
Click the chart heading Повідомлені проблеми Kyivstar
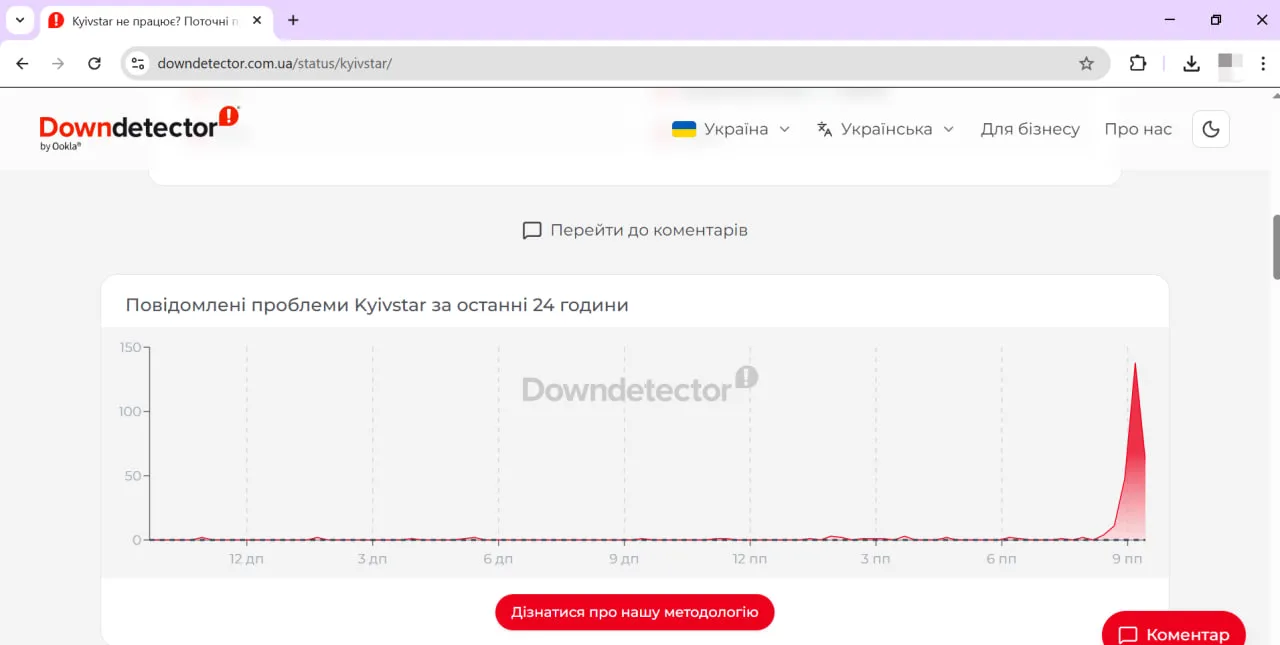point(377,305)
